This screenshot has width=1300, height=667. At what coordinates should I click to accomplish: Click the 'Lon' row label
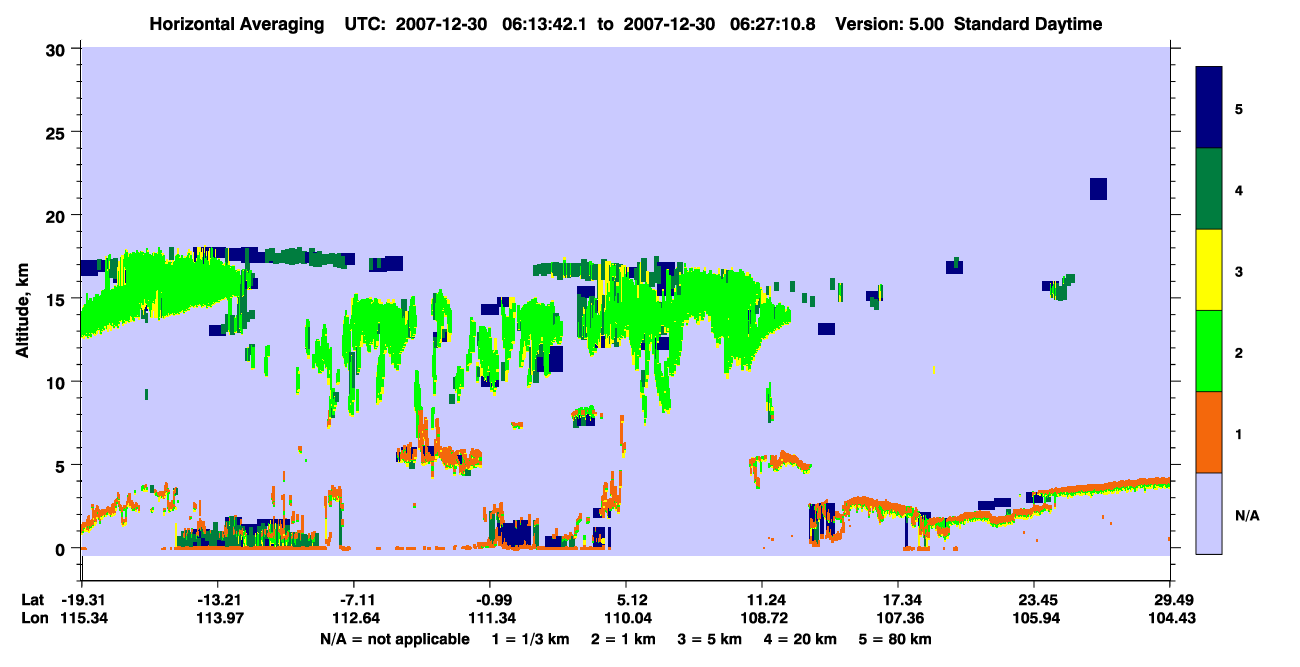pyautogui.click(x=33, y=618)
